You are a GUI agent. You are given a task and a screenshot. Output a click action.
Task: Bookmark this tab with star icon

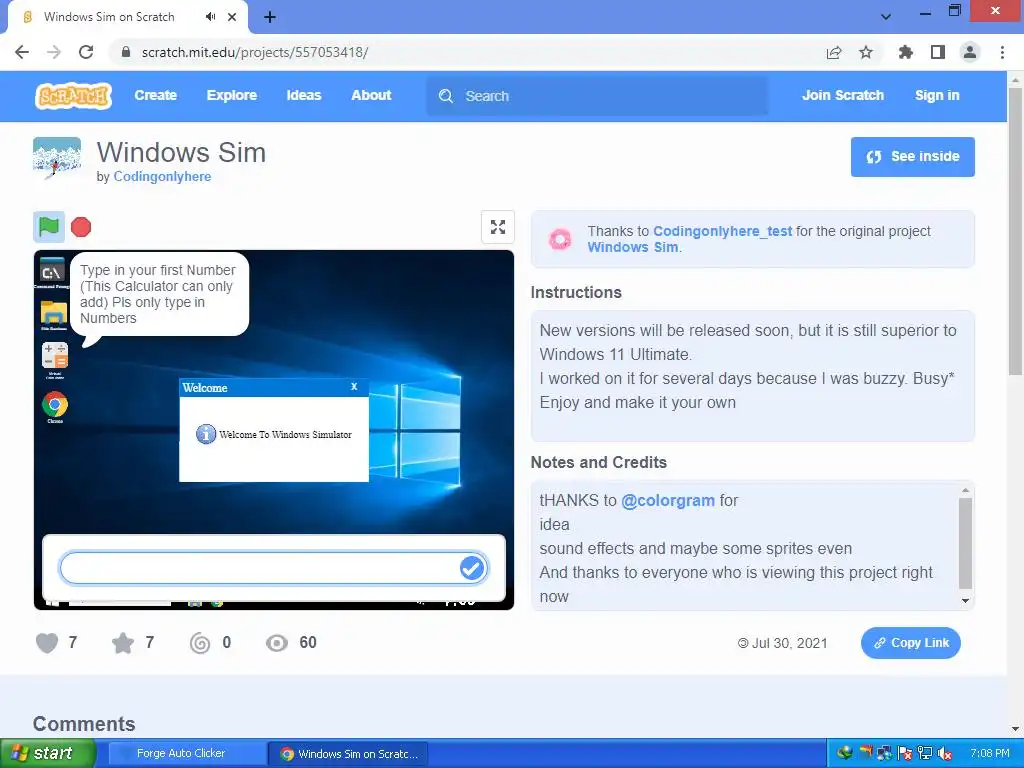[866, 52]
